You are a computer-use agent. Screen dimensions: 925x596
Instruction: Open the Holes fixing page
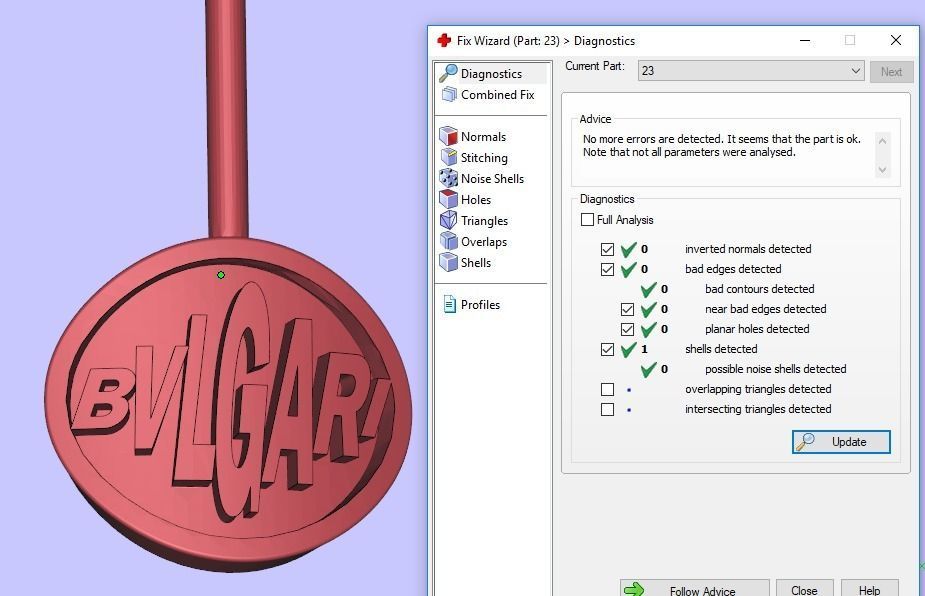(x=465, y=199)
